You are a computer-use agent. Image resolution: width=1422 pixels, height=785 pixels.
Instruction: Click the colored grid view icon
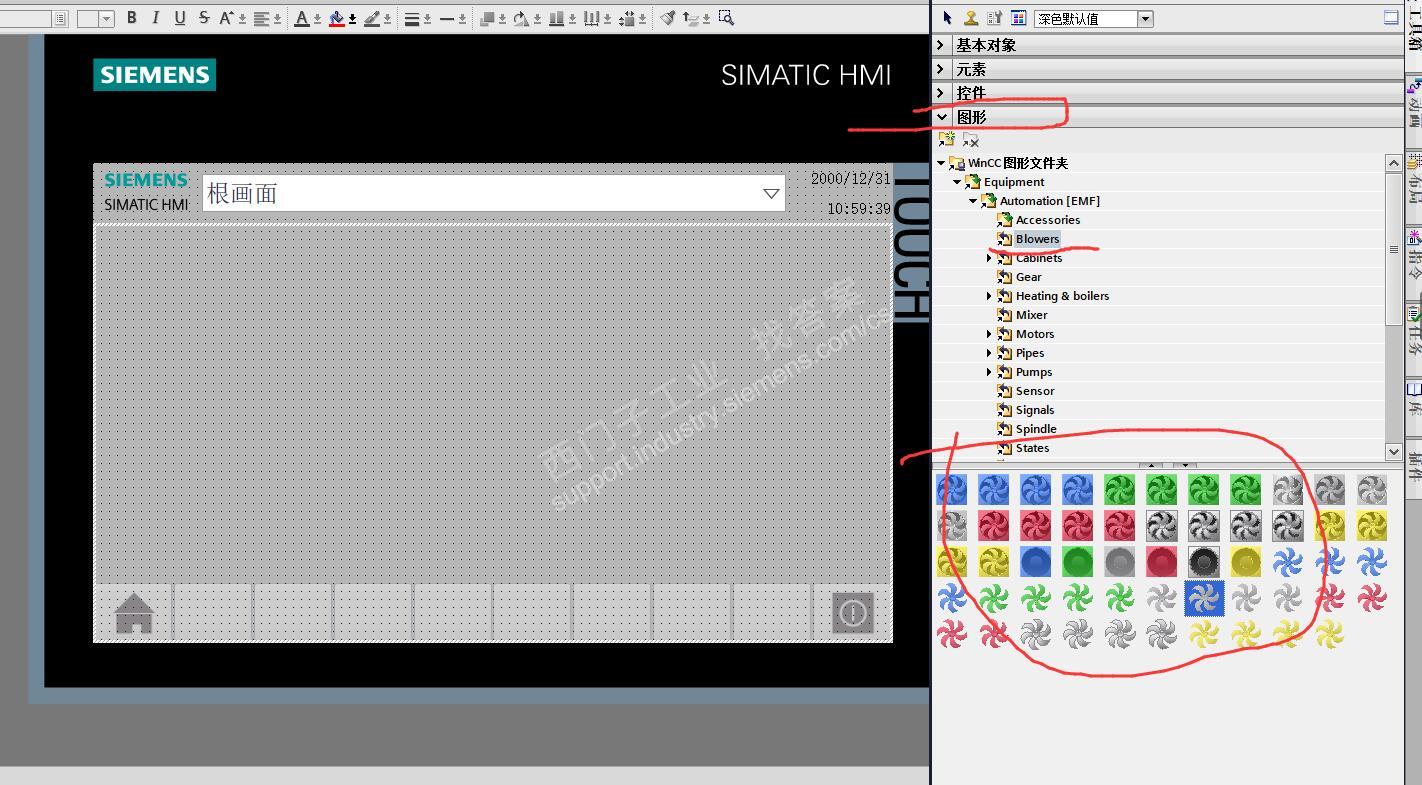(x=1018, y=18)
